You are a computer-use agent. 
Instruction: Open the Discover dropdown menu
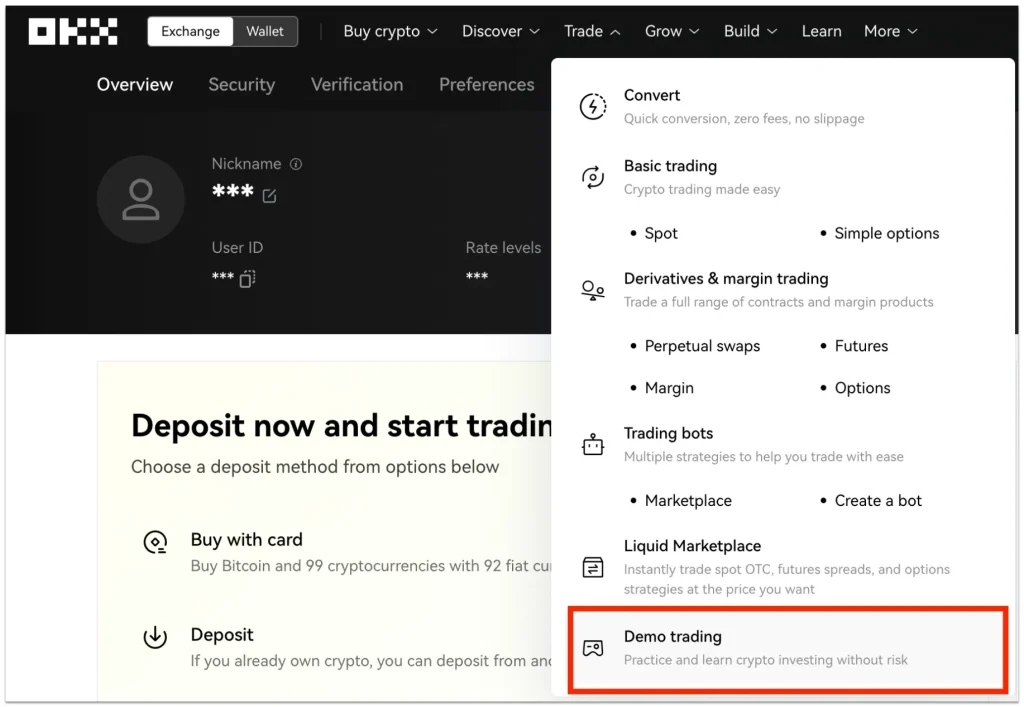tap(500, 31)
